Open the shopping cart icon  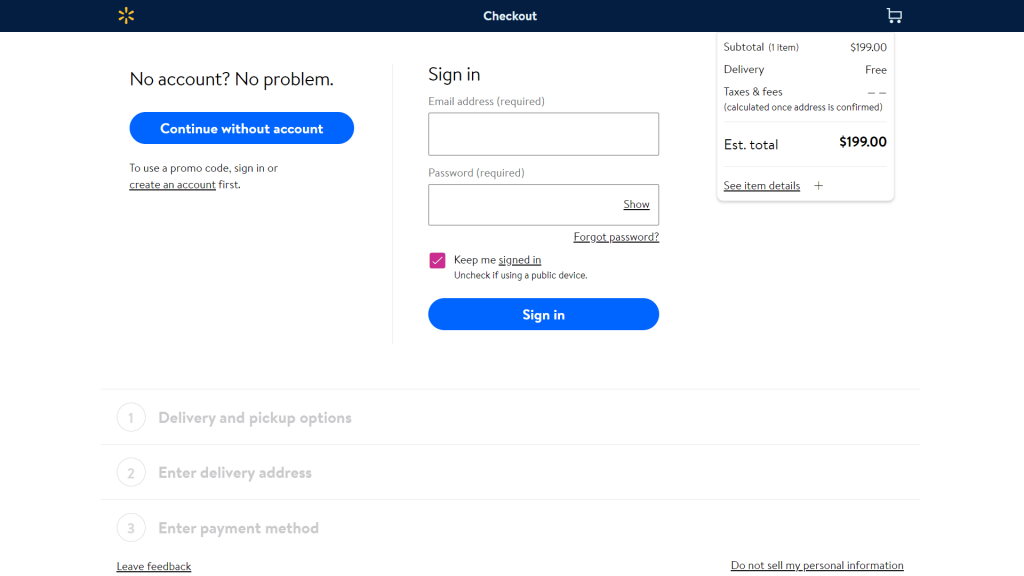pos(893,16)
